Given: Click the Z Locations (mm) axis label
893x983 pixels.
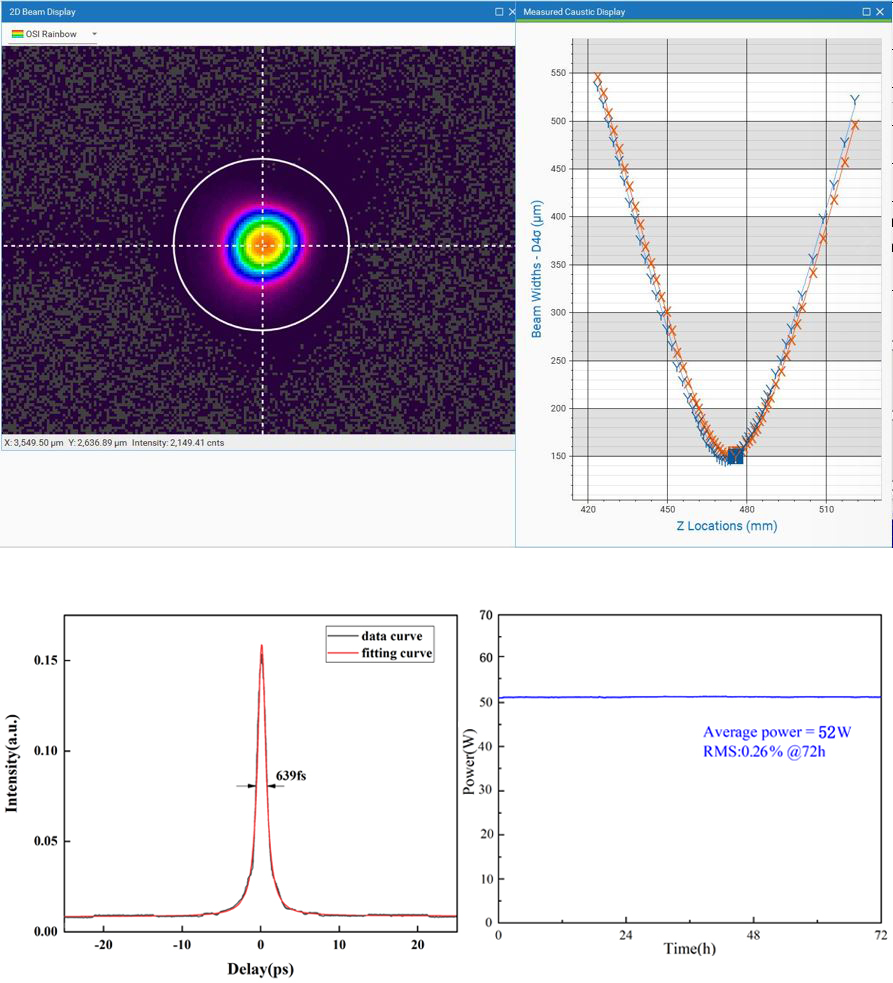Looking at the screenshot, I should click(724, 526).
